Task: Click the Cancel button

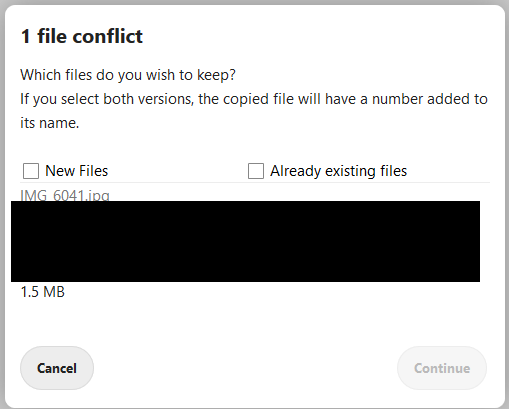Action: click(57, 368)
